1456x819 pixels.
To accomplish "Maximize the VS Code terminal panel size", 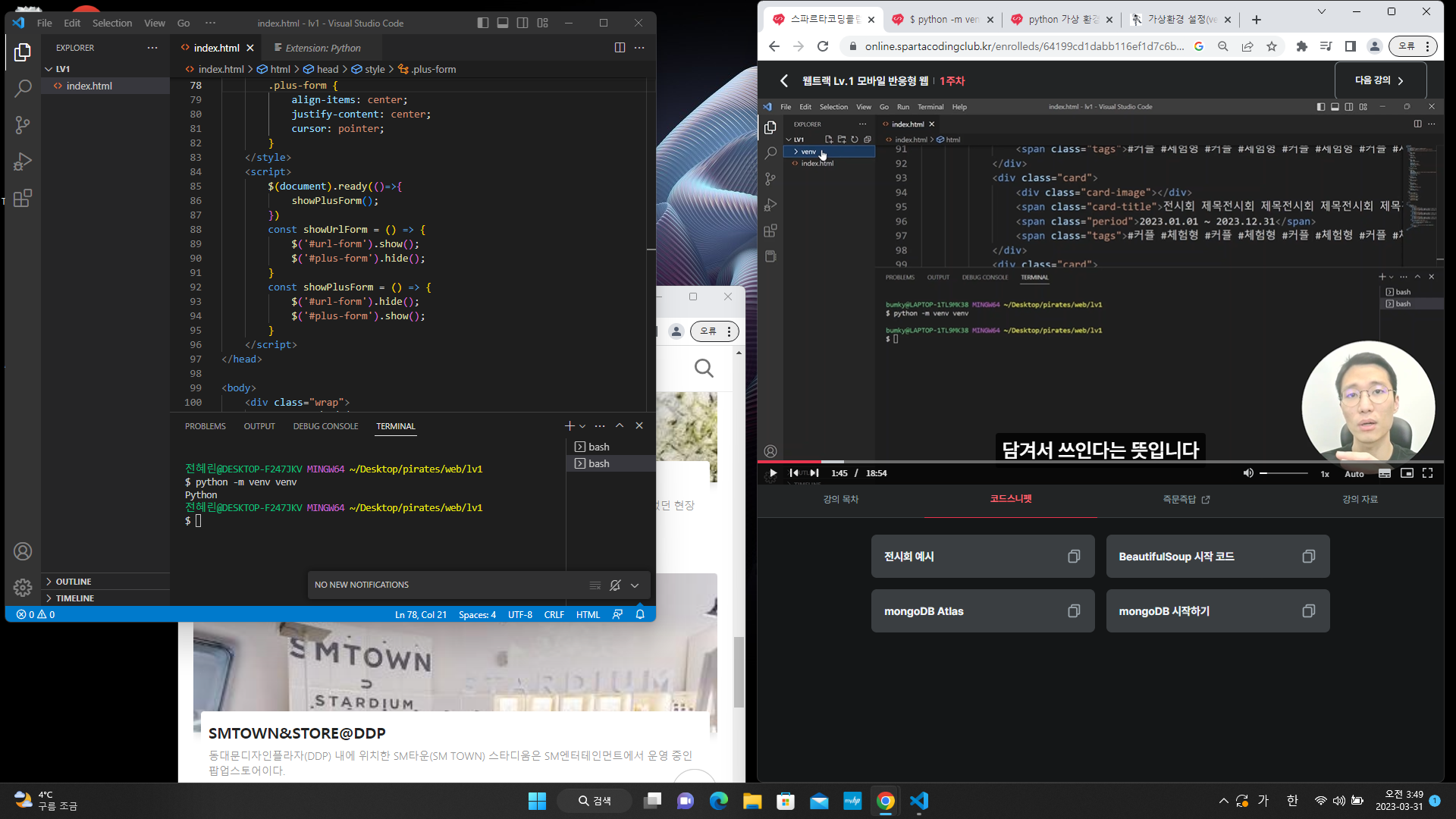I will [620, 426].
